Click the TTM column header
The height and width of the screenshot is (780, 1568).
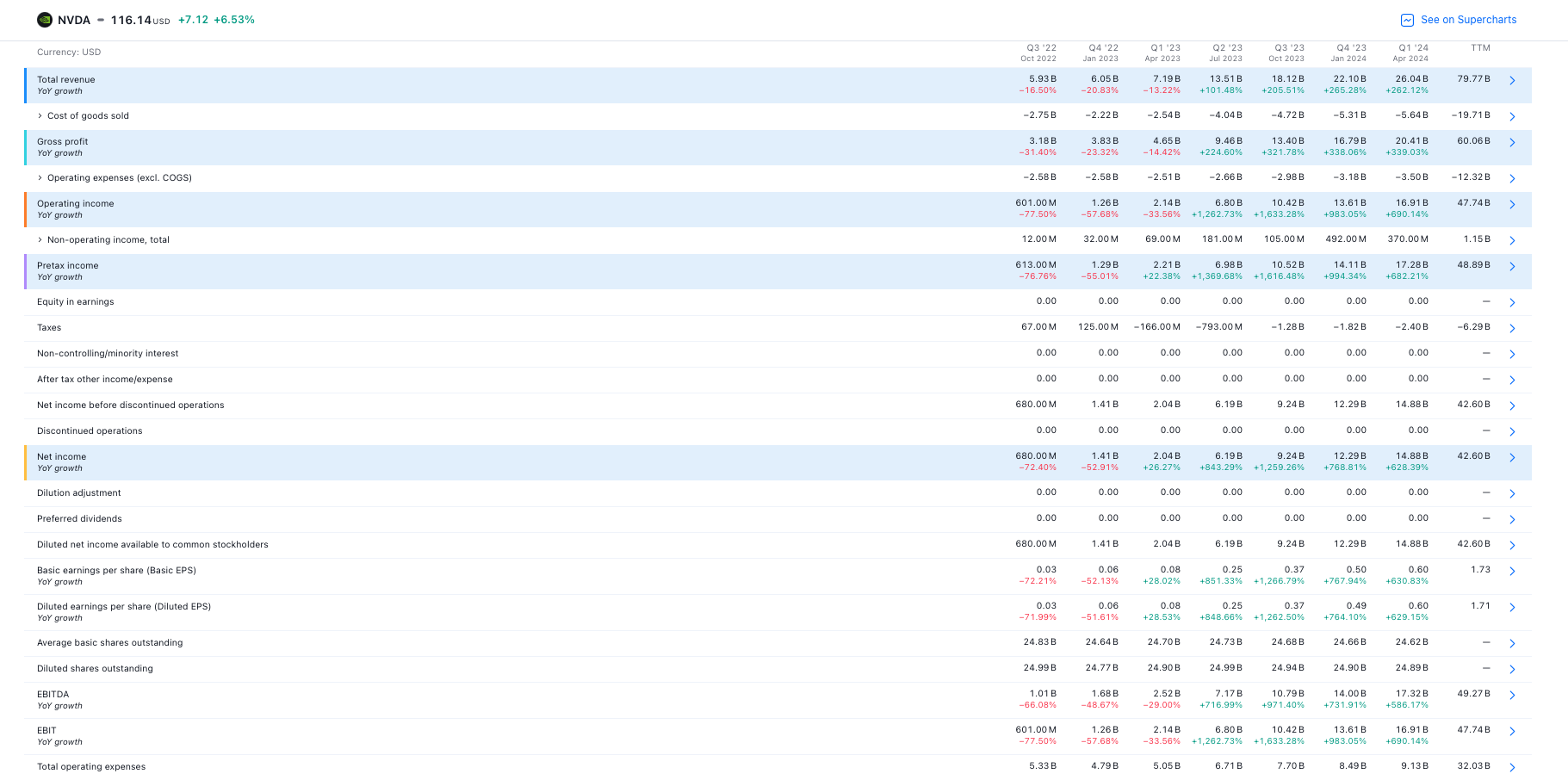coord(1480,48)
